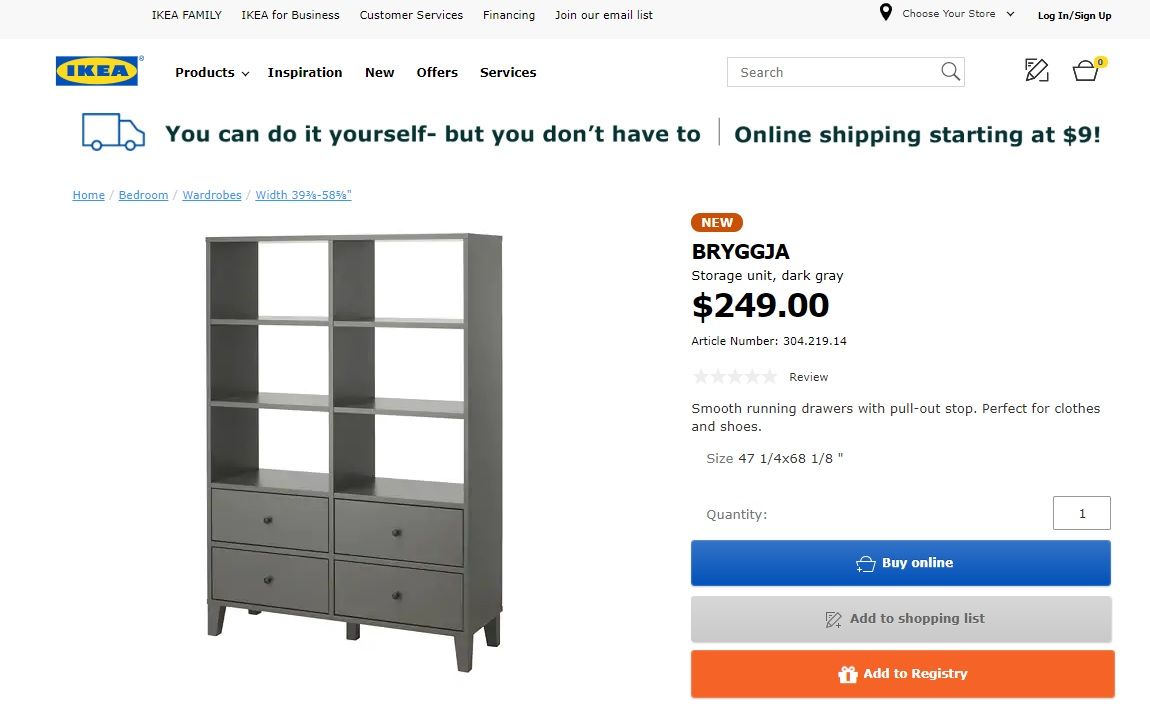Click the IKEA logo

99,71
